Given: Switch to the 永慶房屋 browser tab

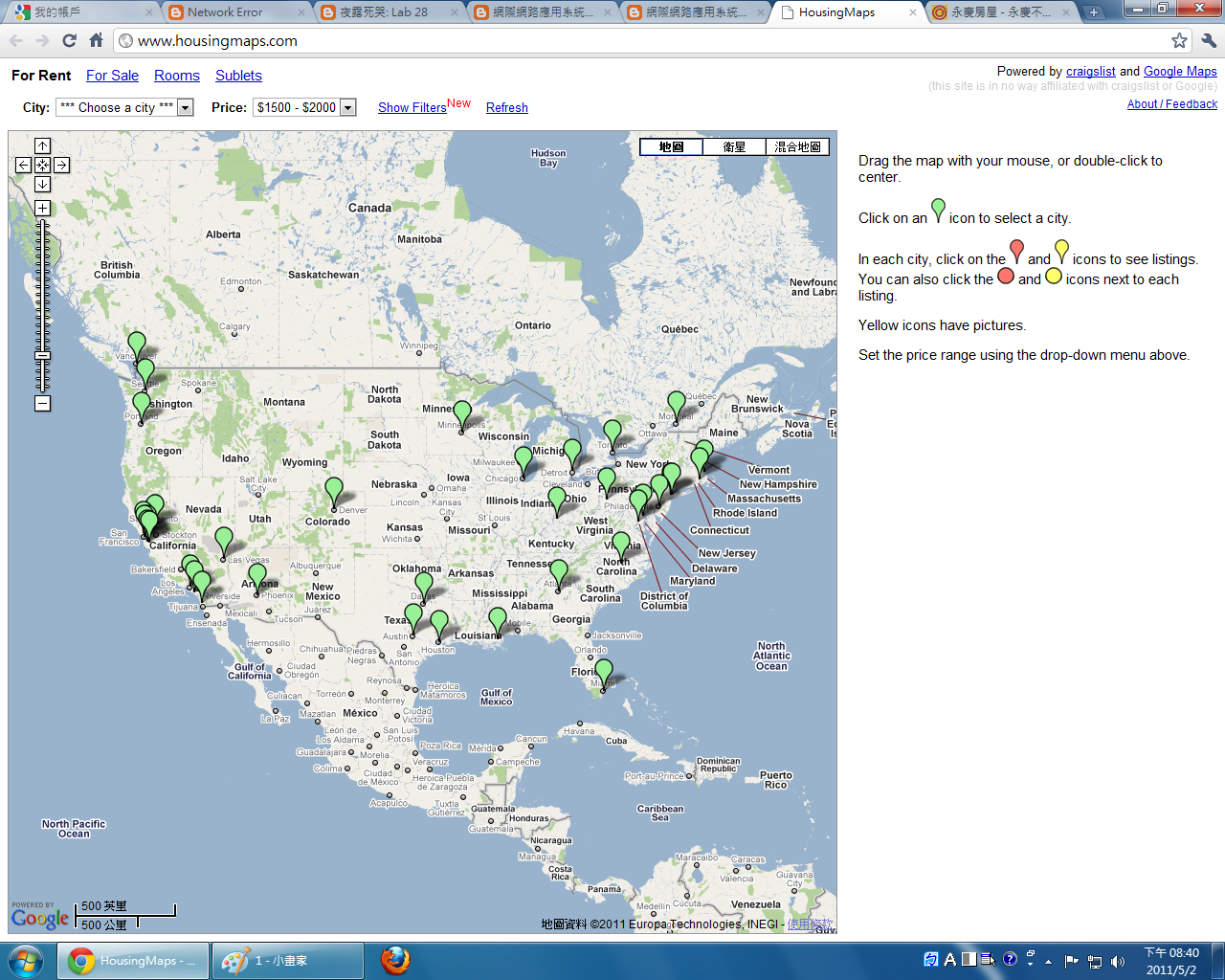Looking at the screenshot, I should (1000, 12).
